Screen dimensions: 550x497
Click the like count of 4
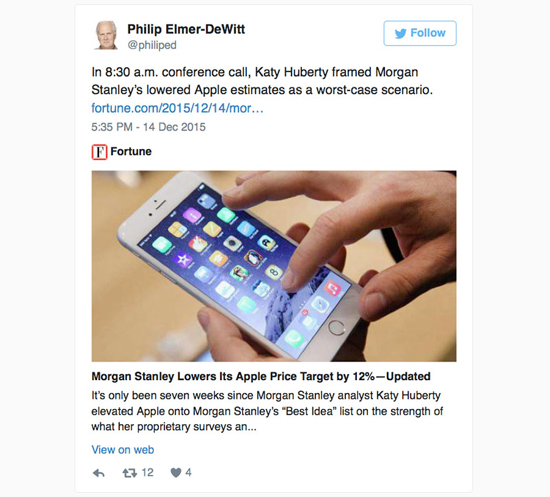coord(188,473)
